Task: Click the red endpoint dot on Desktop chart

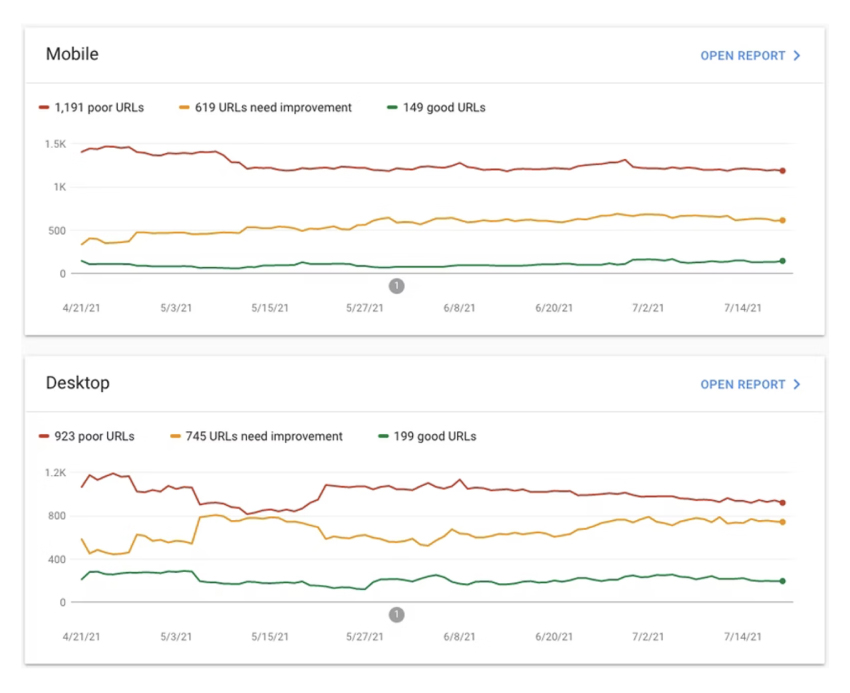Action: [x=782, y=503]
